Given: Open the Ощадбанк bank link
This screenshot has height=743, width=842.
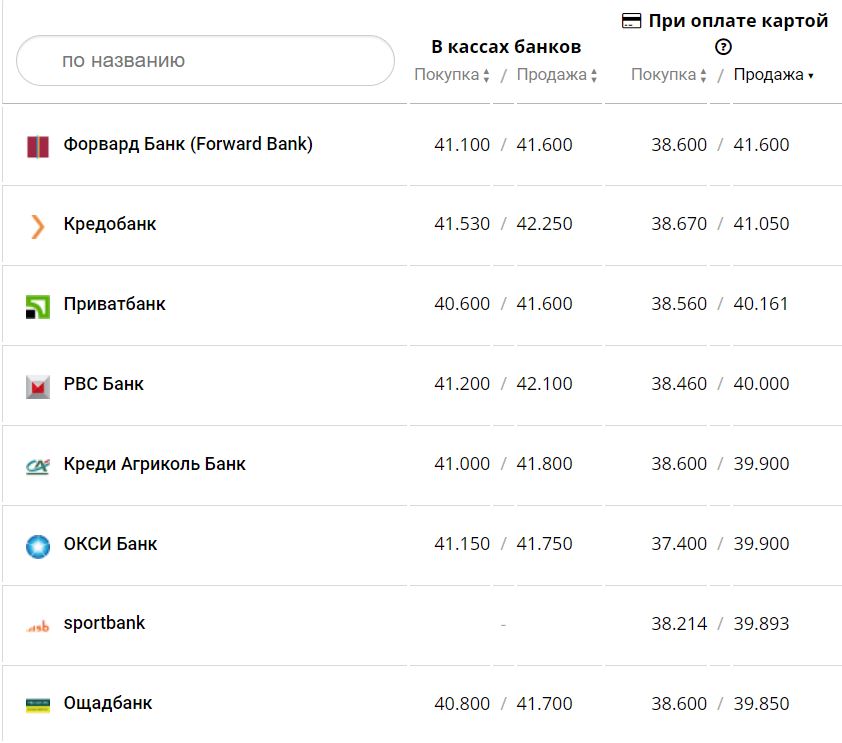Looking at the screenshot, I should (x=108, y=703).
